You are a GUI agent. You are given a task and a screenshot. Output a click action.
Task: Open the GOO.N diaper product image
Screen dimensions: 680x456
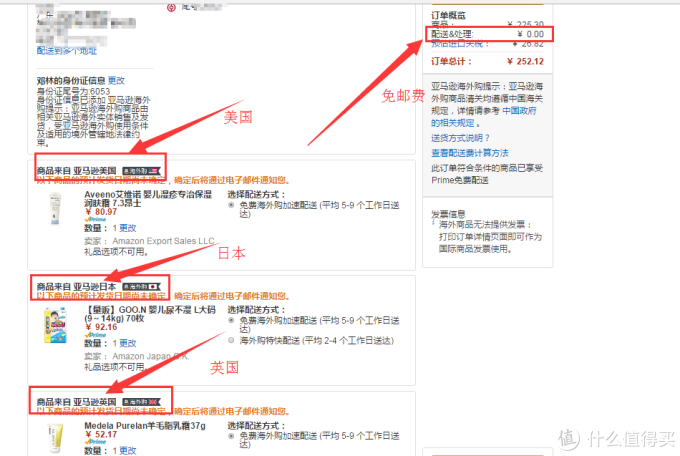click(57, 327)
